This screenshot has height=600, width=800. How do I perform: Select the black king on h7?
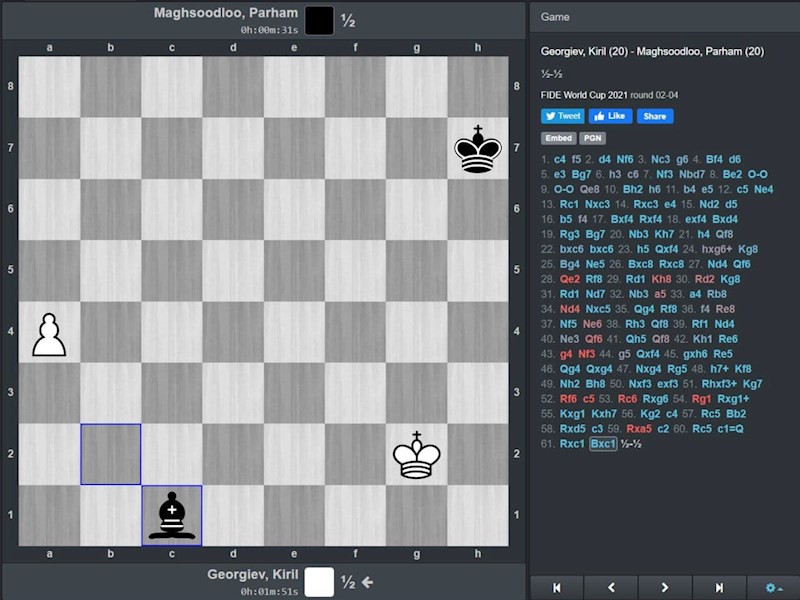(478, 148)
